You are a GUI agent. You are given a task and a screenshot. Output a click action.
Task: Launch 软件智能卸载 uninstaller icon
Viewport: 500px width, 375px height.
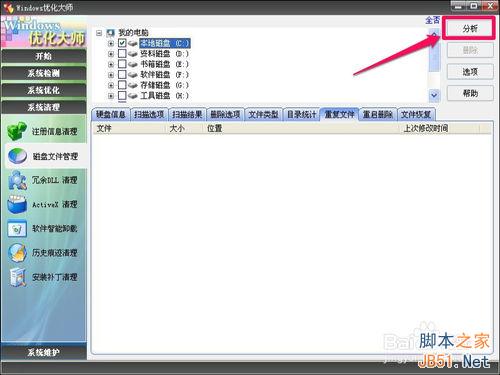pos(17,229)
